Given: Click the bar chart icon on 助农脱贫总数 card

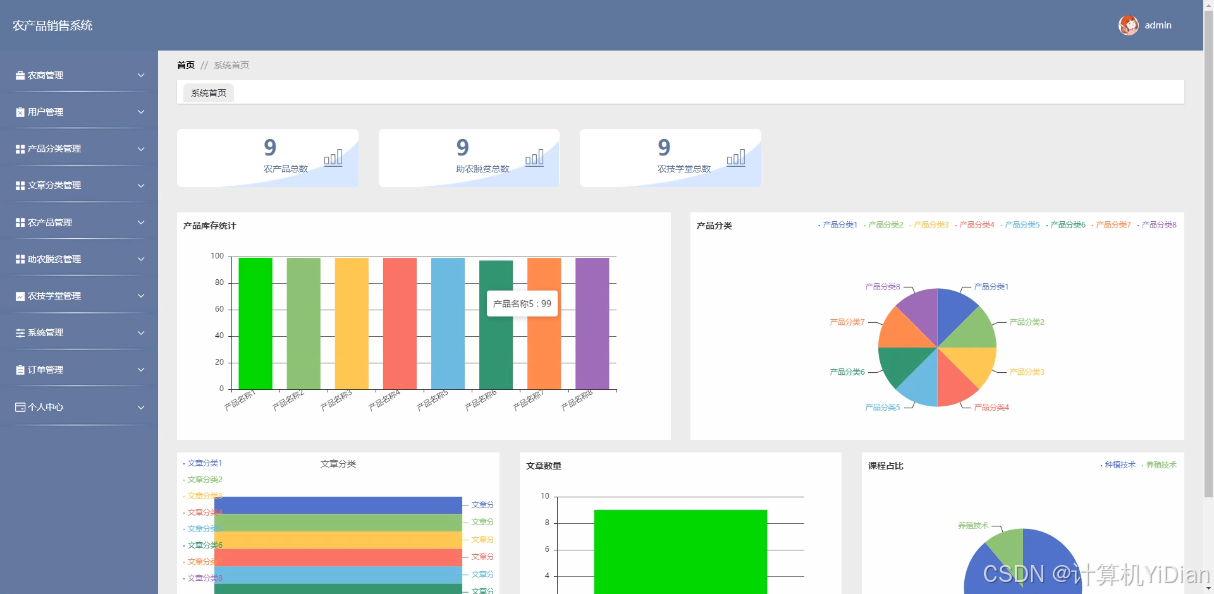Looking at the screenshot, I should [535, 157].
